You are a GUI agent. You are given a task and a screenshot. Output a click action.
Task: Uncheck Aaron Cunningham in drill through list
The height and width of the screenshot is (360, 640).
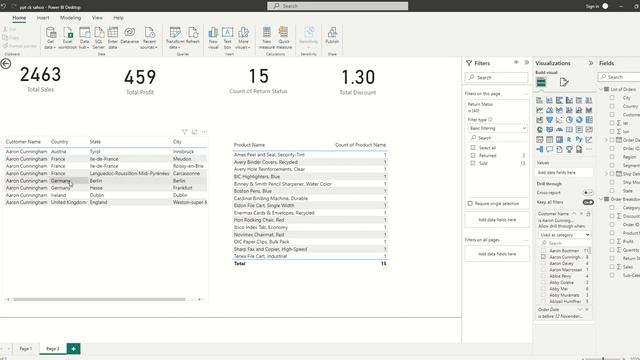click(543, 257)
